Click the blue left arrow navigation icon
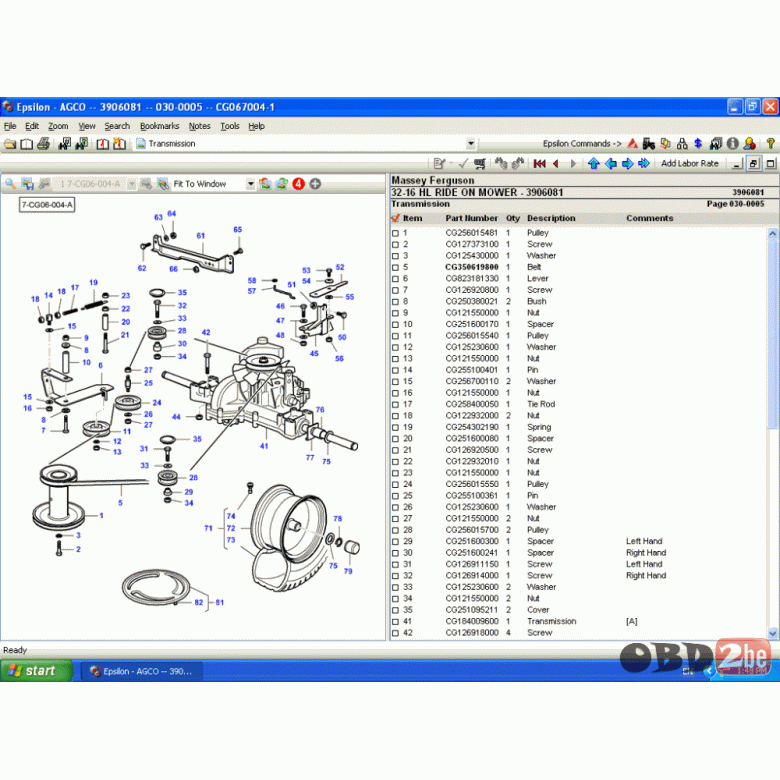Screen dimensions: 780x780 coord(610,163)
